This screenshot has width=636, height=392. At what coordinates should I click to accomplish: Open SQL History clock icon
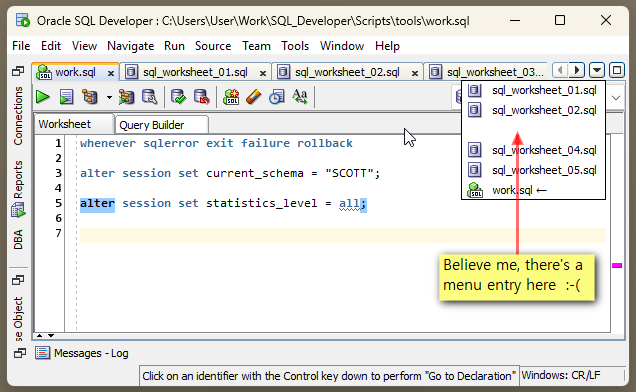(x=277, y=97)
